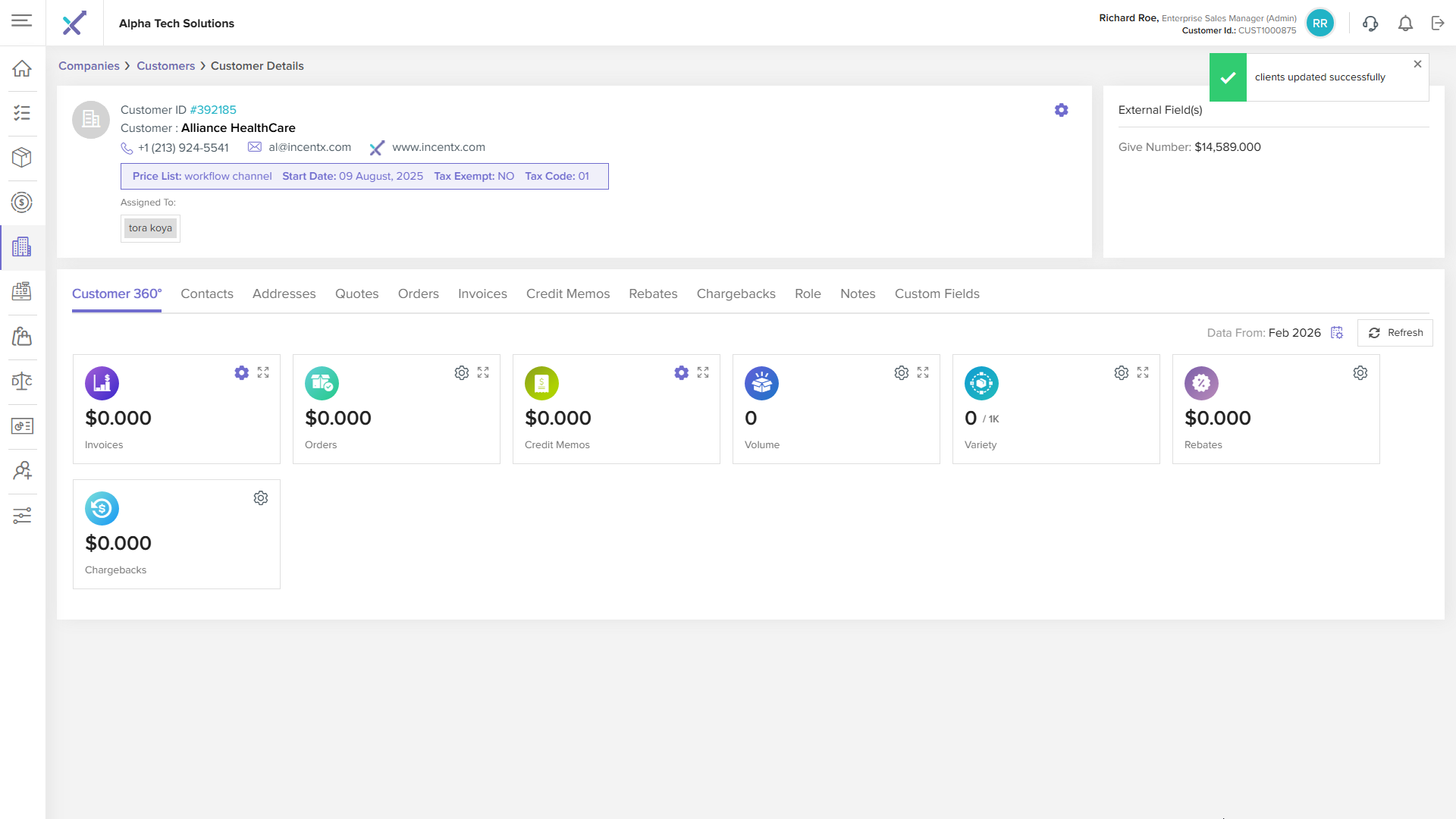Click the RR user avatar
This screenshot has width=1456, height=819.
pos(1319,24)
